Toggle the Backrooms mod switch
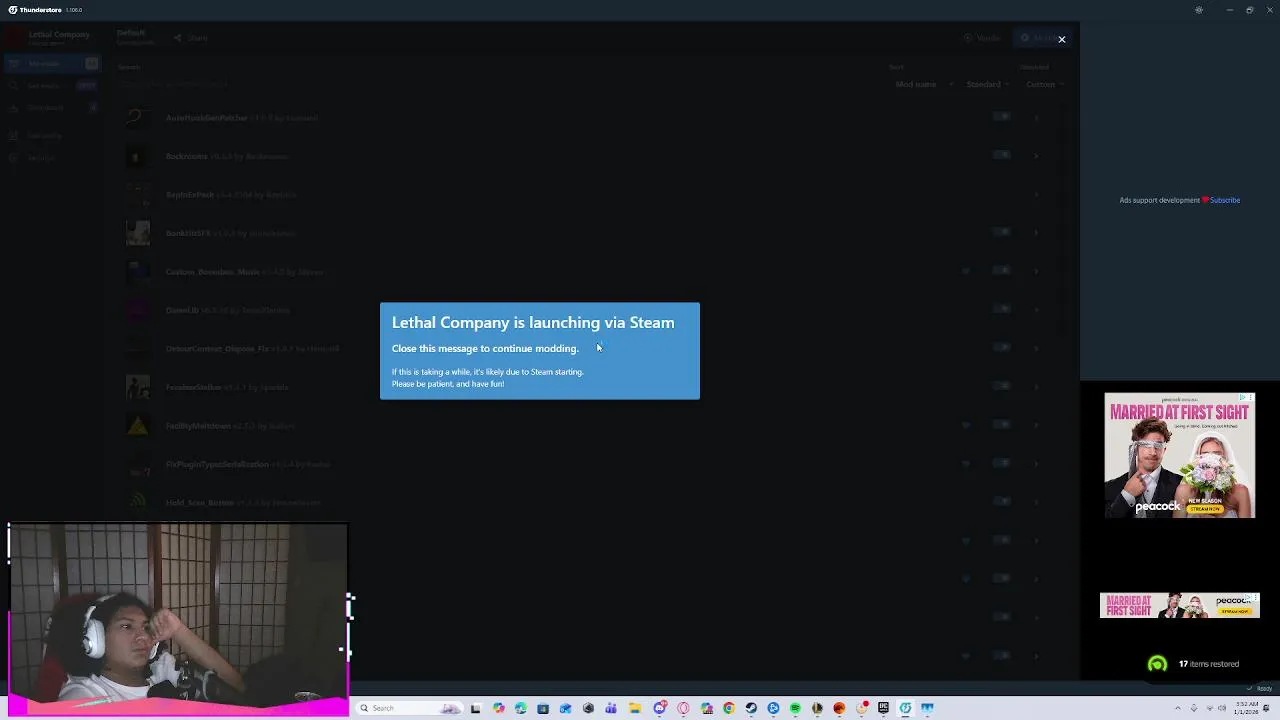The height and width of the screenshot is (720, 1280). (x=1002, y=155)
